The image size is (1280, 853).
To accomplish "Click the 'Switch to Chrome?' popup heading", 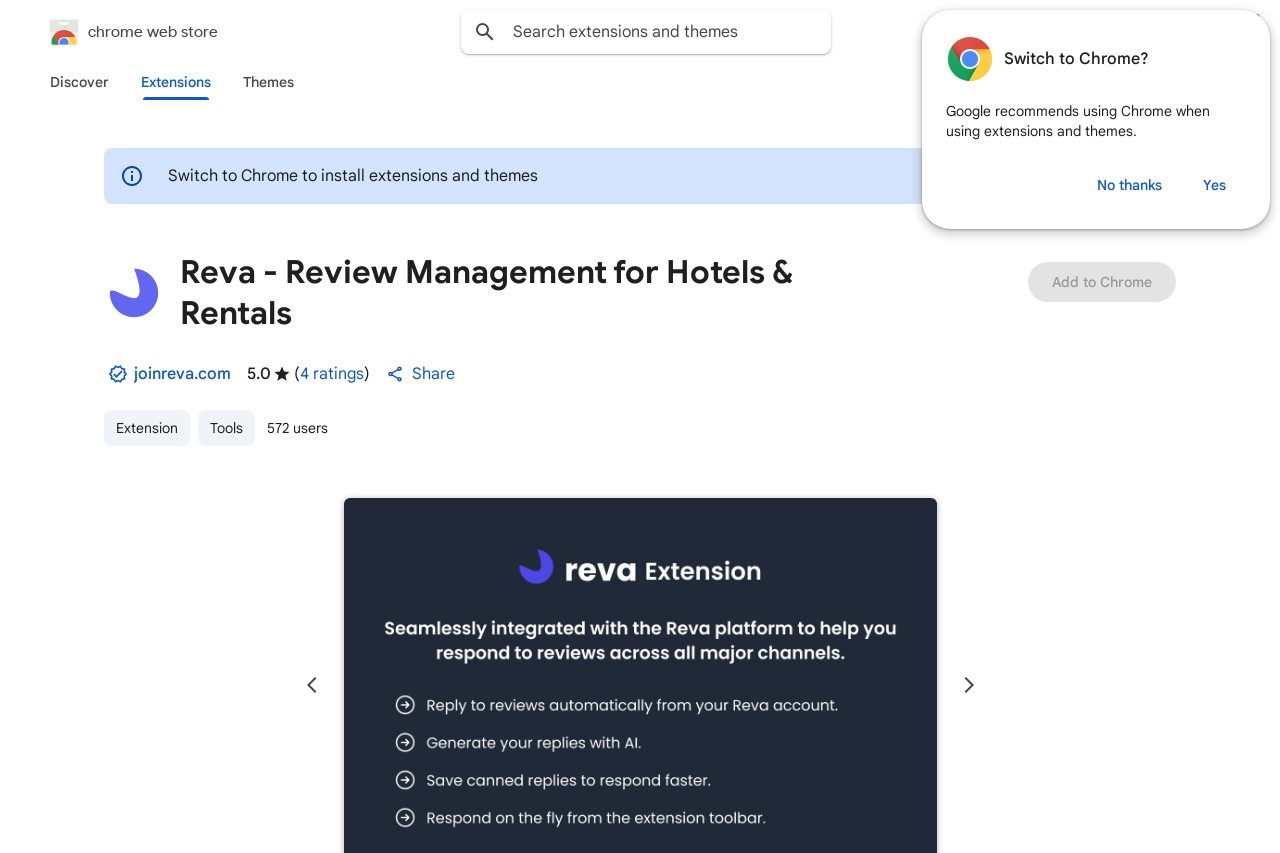I will click(1076, 59).
